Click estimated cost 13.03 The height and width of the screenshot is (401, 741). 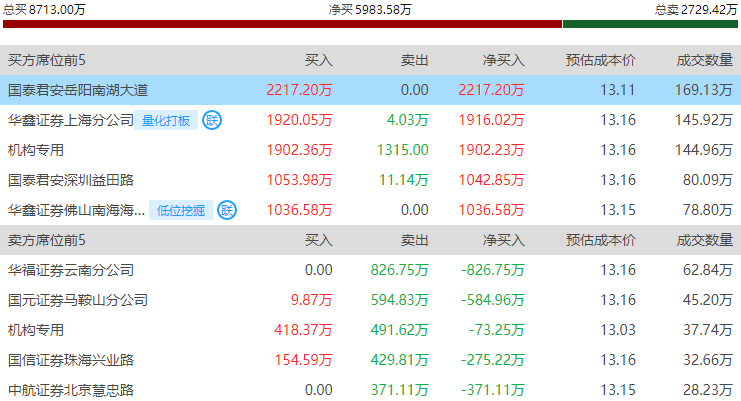click(618, 330)
